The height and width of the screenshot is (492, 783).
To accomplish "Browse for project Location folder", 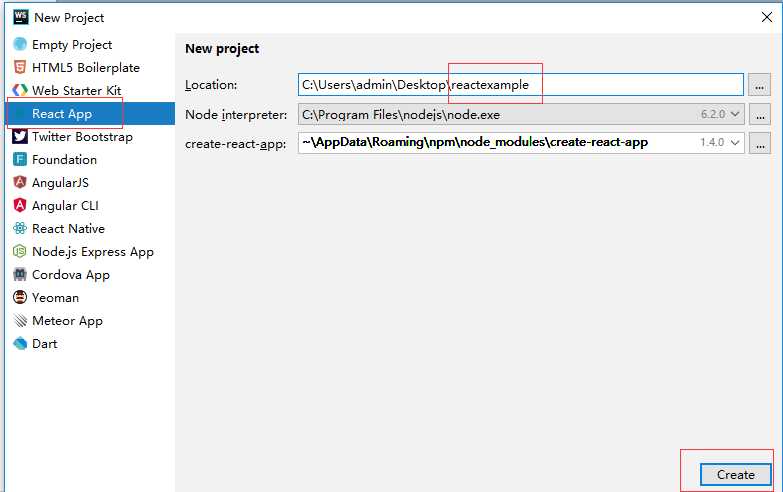I will click(759, 85).
